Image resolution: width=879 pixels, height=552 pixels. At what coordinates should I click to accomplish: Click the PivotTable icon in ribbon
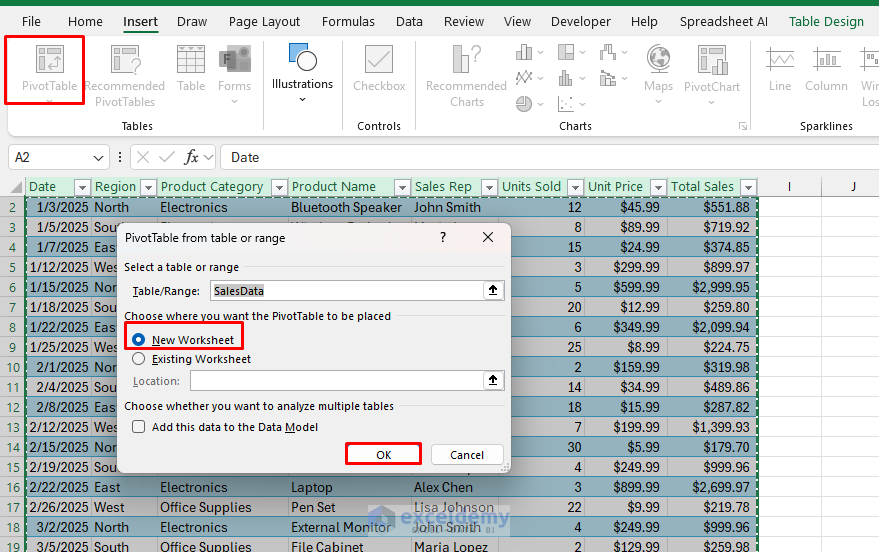click(x=49, y=62)
